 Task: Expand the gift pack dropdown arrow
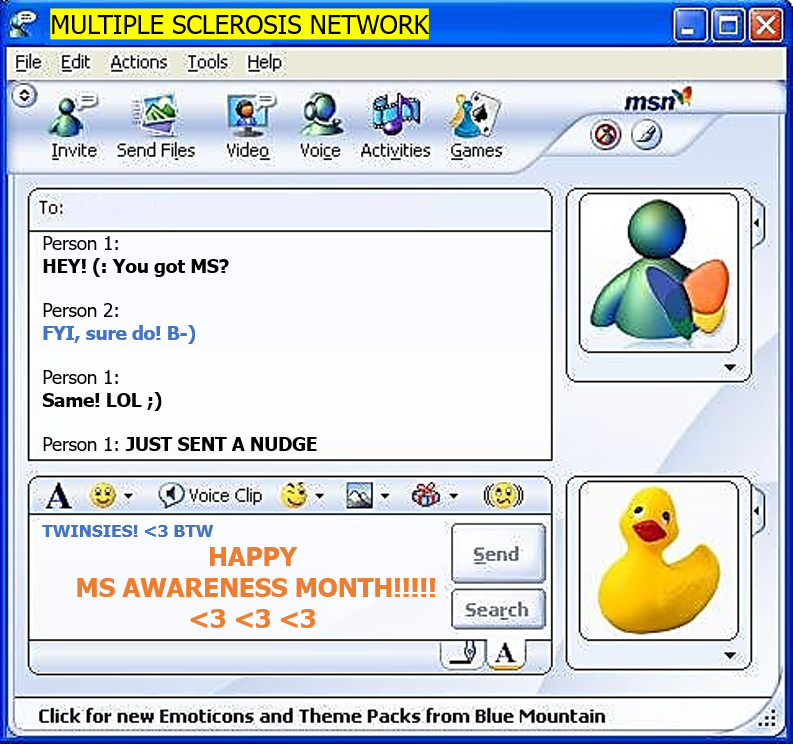tap(454, 496)
